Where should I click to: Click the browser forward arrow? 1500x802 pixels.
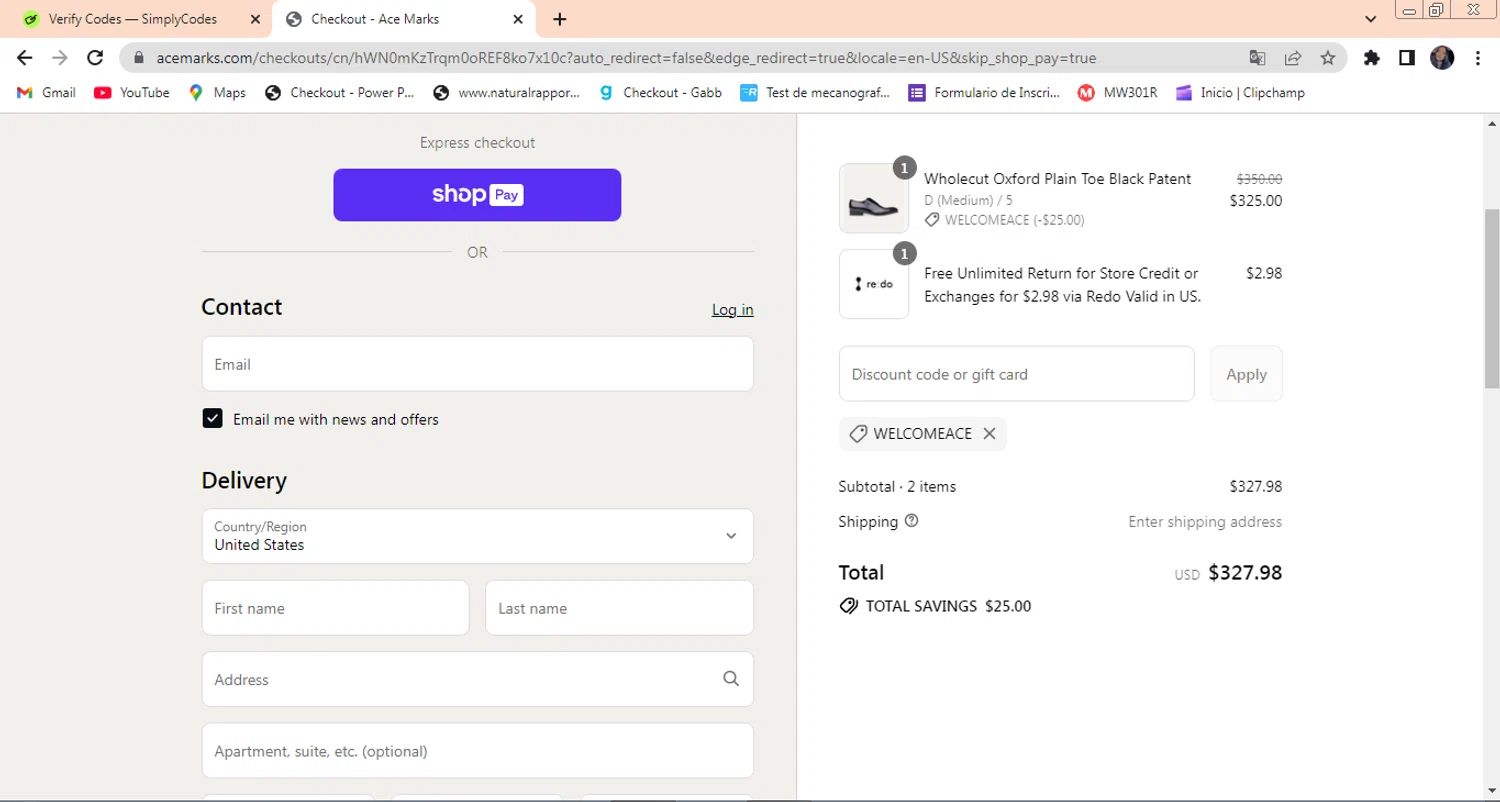[60, 58]
